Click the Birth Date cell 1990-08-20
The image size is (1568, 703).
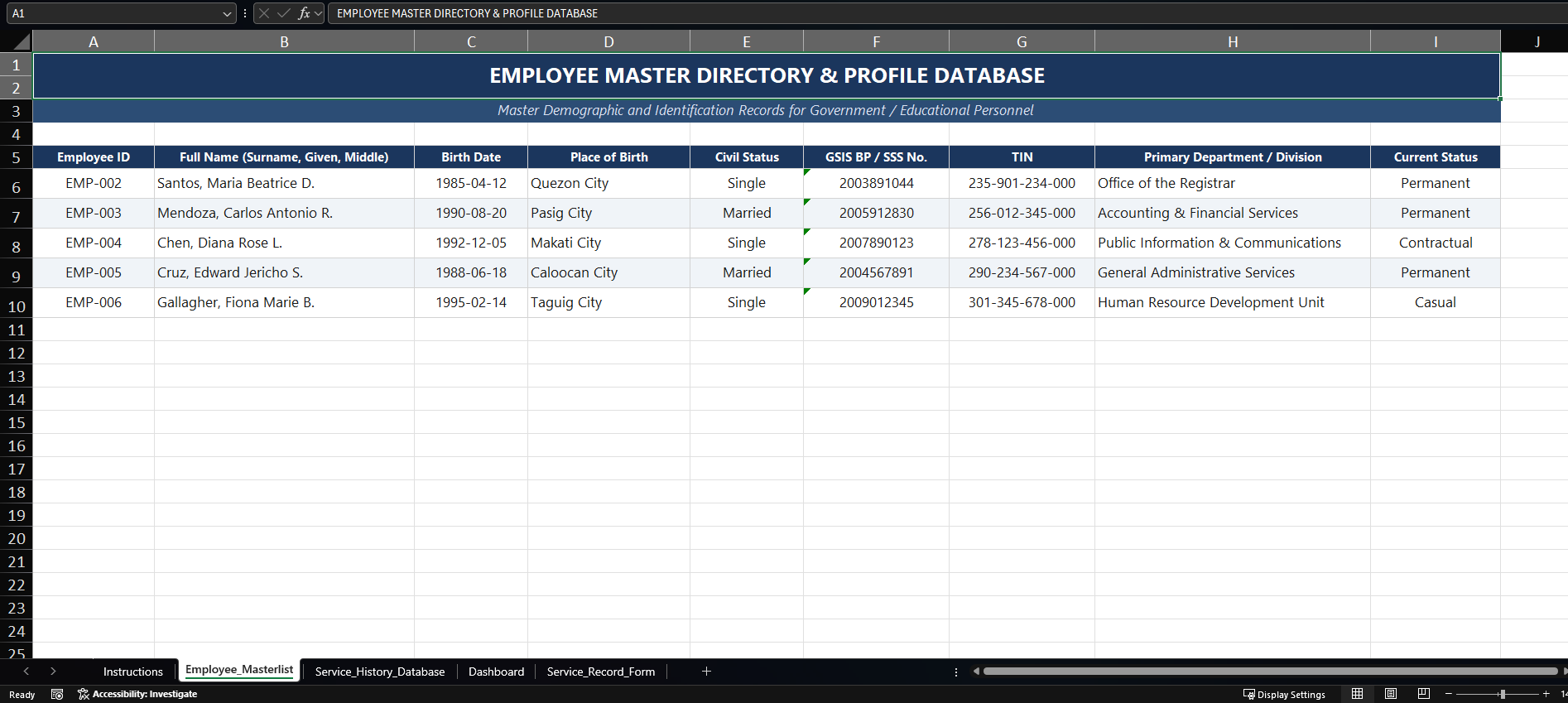[471, 213]
